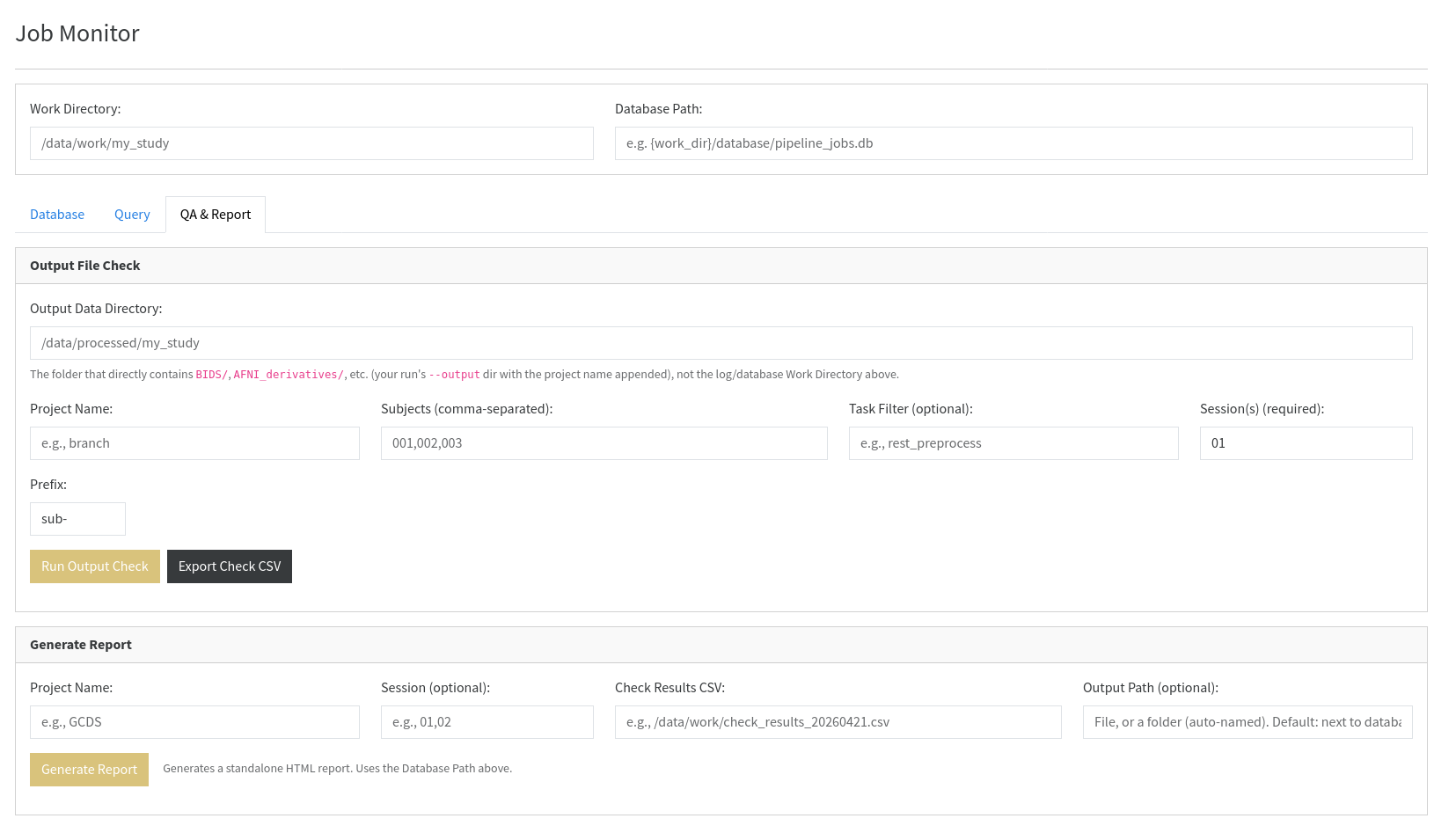Select the Output File Check Project Name field
This screenshot has width=1456, height=833.
click(194, 443)
